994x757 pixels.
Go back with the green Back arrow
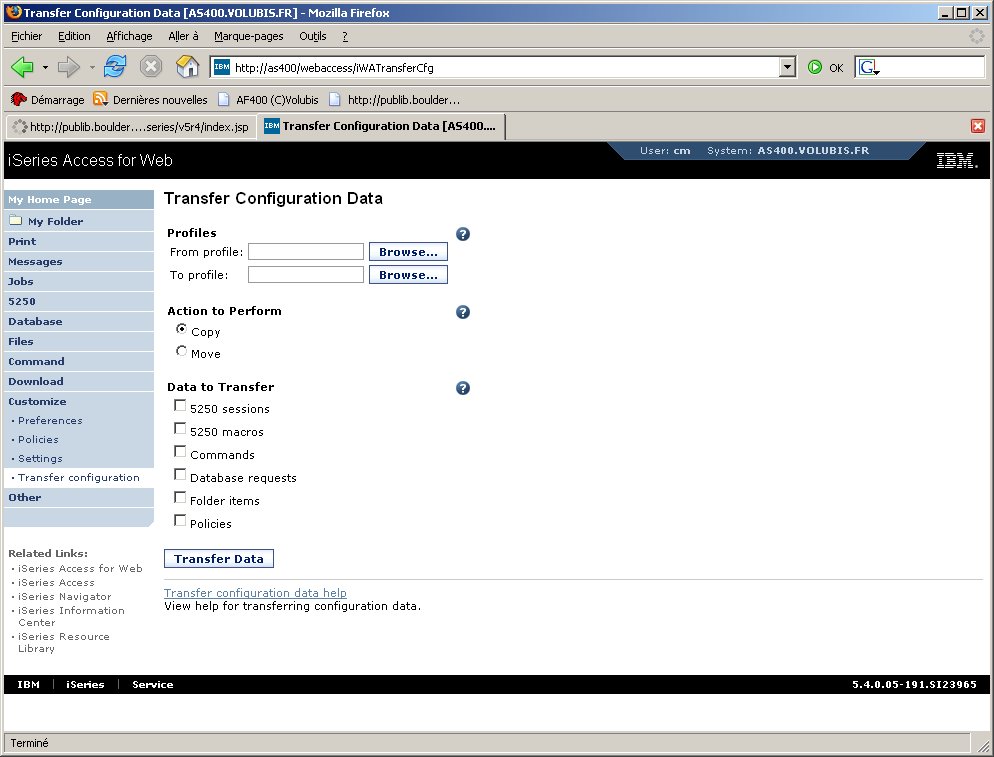click(22, 67)
